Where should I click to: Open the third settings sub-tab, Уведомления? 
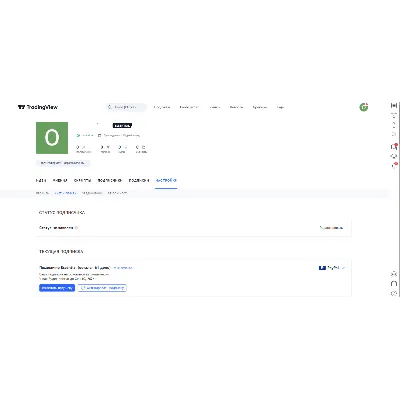click(x=92, y=193)
